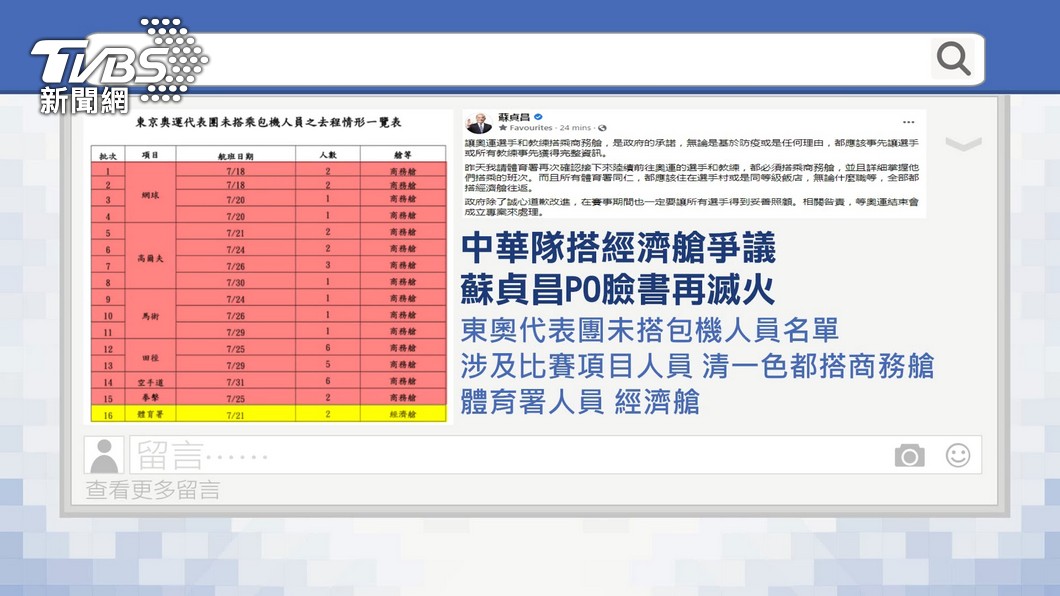
Task: Click the 7/31 flight date cell
Action: (x=235, y=382)
